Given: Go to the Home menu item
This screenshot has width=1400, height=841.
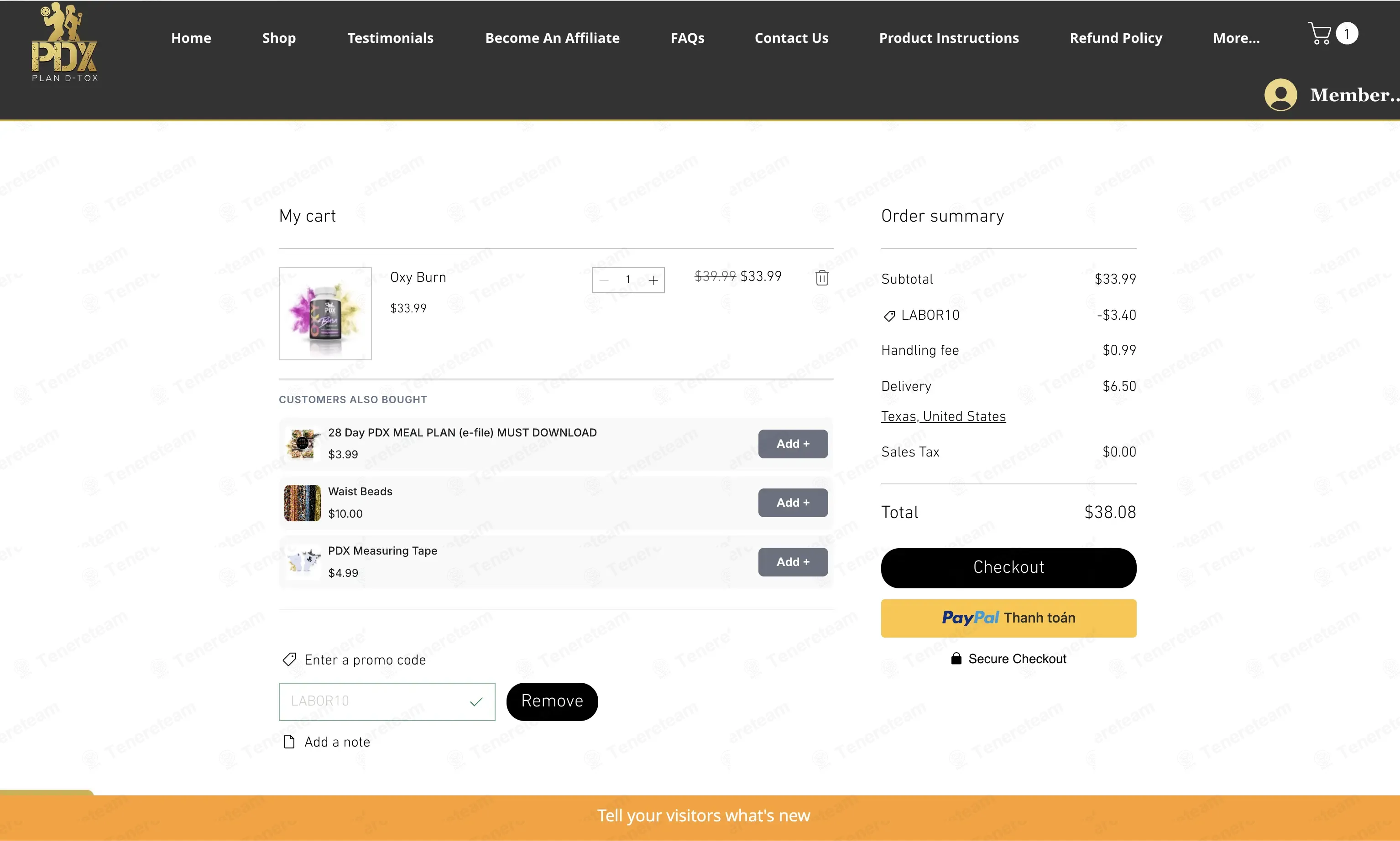Looking at the screenshot, I should 191,38.
